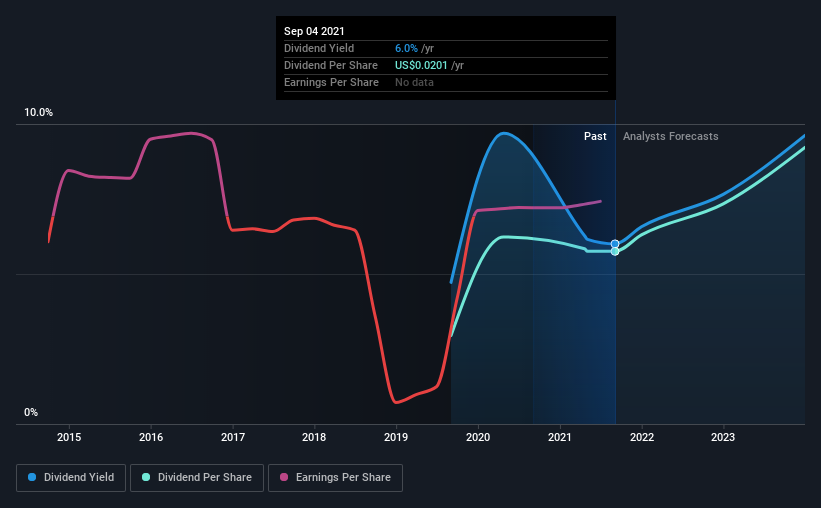This screenshot has height=508, width=821.
Task: Click the 6.0% dividend yield value
Action: click(x=406, y=48)
